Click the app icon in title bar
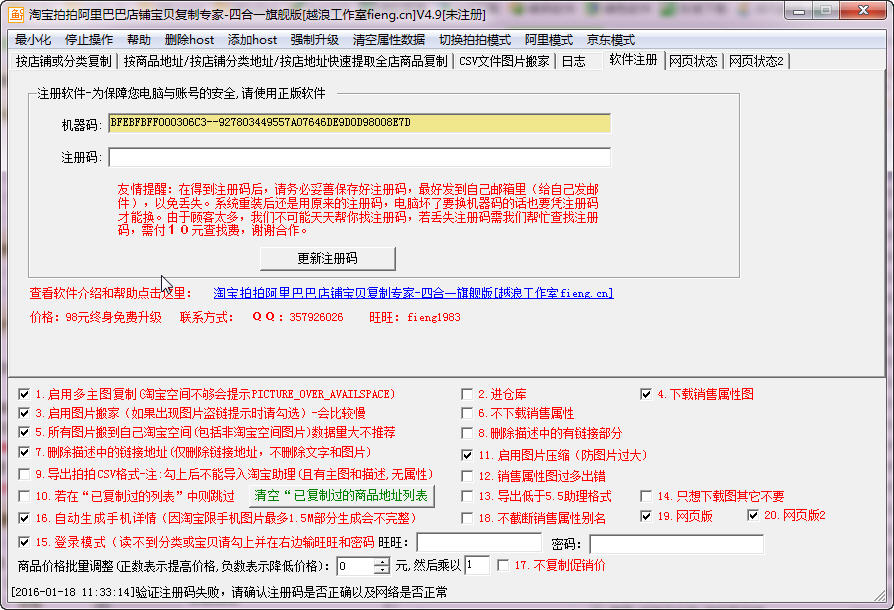The image size is (894, 610). [x=16, y=14]
